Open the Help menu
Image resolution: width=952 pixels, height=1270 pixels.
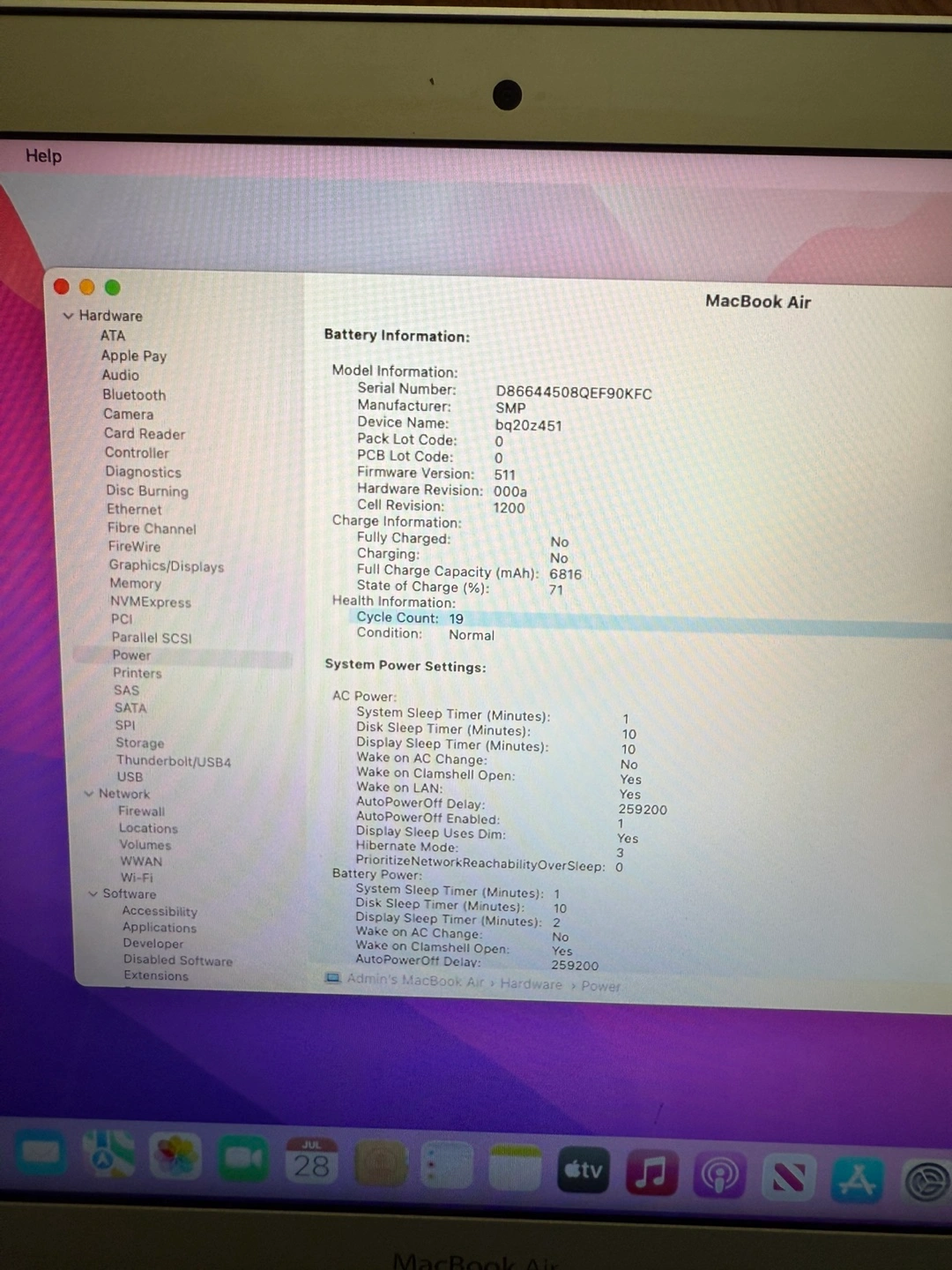(43, 156)
